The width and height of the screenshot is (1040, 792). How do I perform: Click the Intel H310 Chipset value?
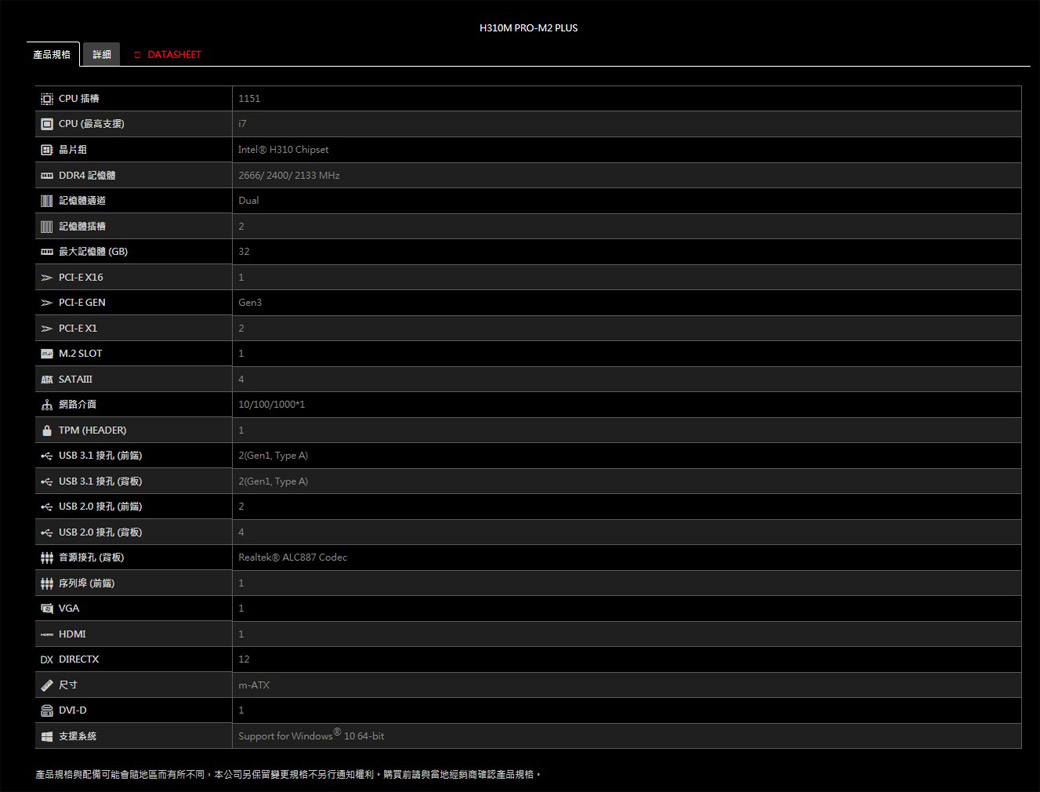click(283, 149)
